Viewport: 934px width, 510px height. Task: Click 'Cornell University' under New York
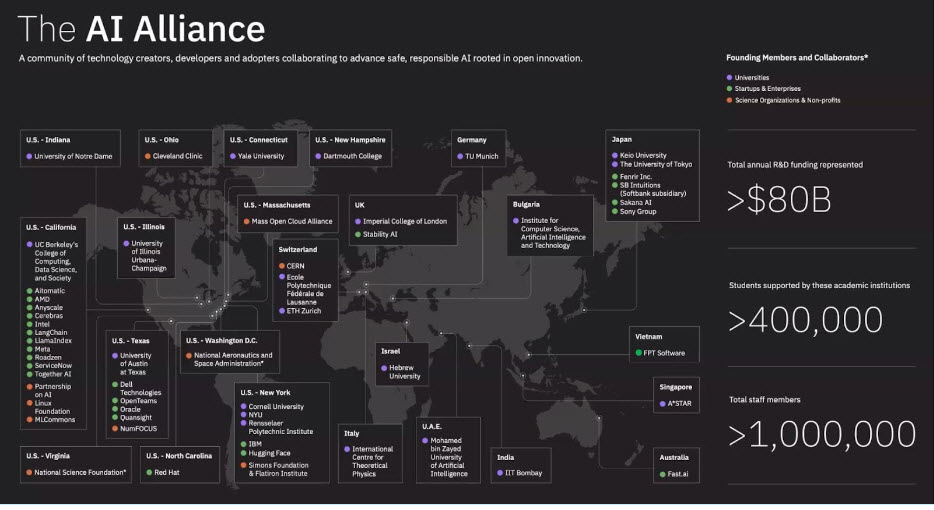tap(276, 406)
